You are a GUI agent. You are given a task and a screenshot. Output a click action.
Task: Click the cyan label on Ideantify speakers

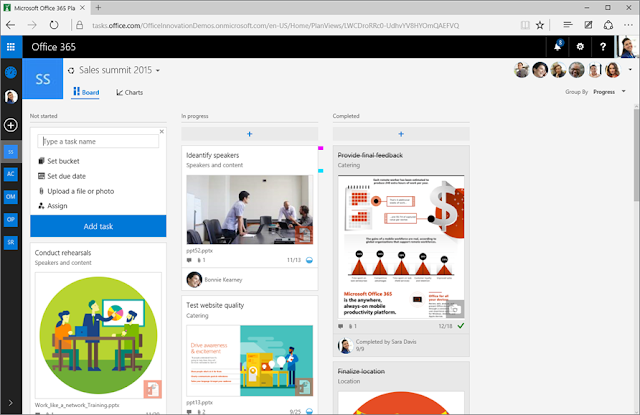point(321,171)
